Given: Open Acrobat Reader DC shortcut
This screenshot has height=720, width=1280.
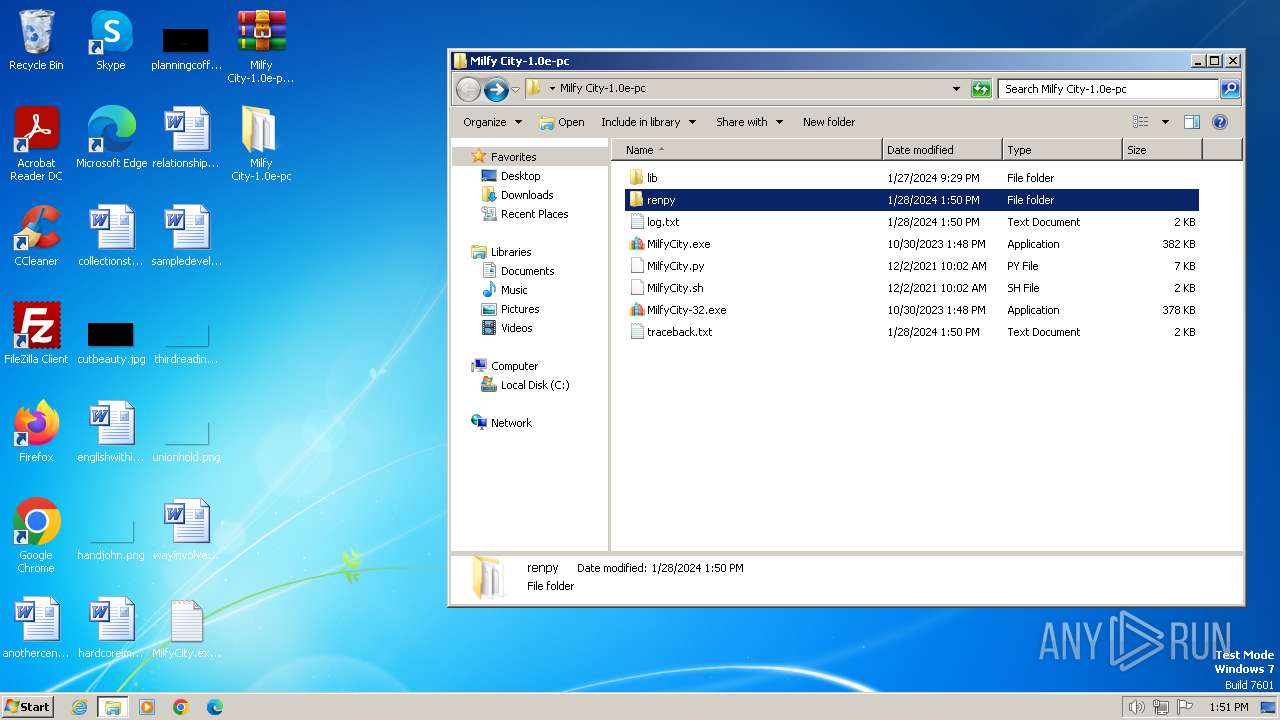Looking at the screenshot, I should tap(36, 145).
